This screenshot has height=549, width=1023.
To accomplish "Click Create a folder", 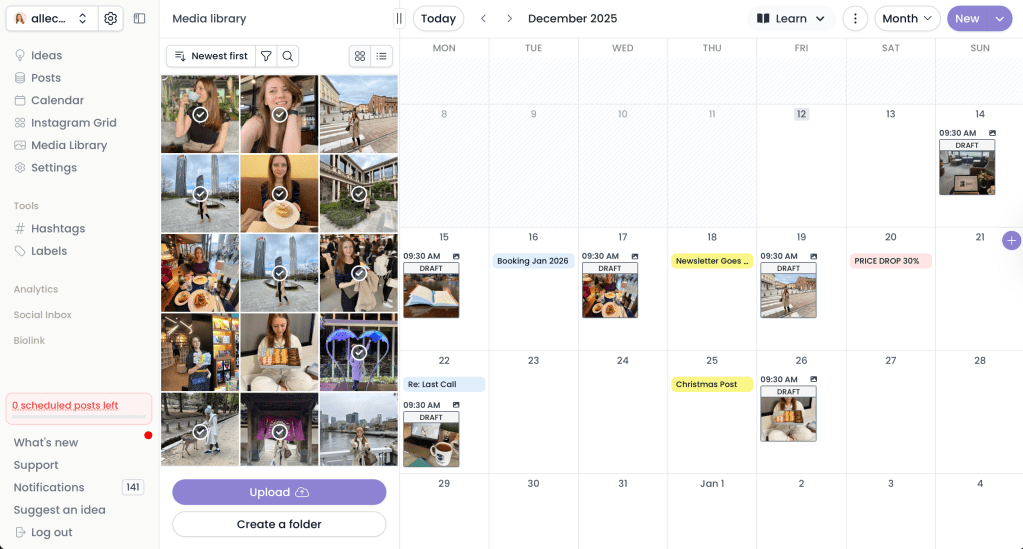I will tap(279, 524).
